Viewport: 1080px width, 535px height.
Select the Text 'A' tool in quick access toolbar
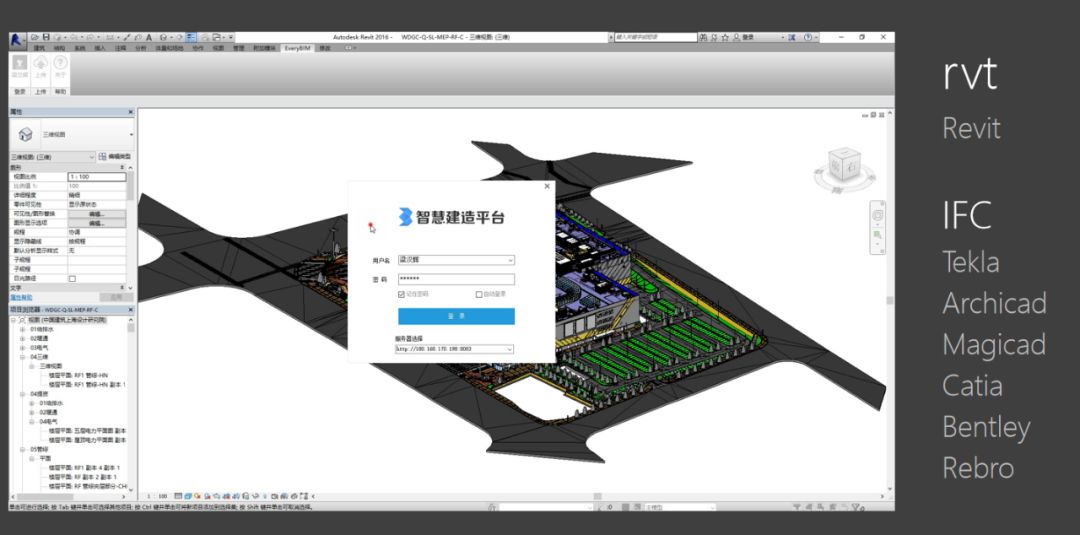coord(149,37)
